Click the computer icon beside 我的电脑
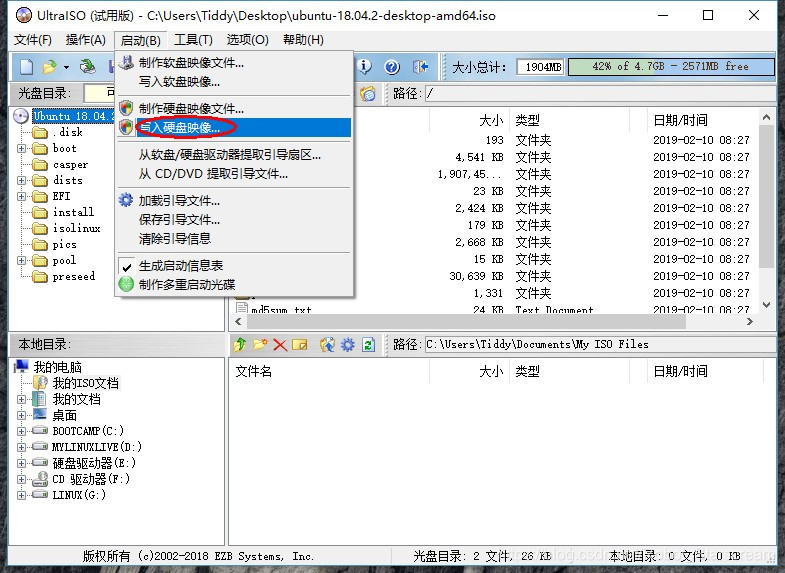 point(21,367)
